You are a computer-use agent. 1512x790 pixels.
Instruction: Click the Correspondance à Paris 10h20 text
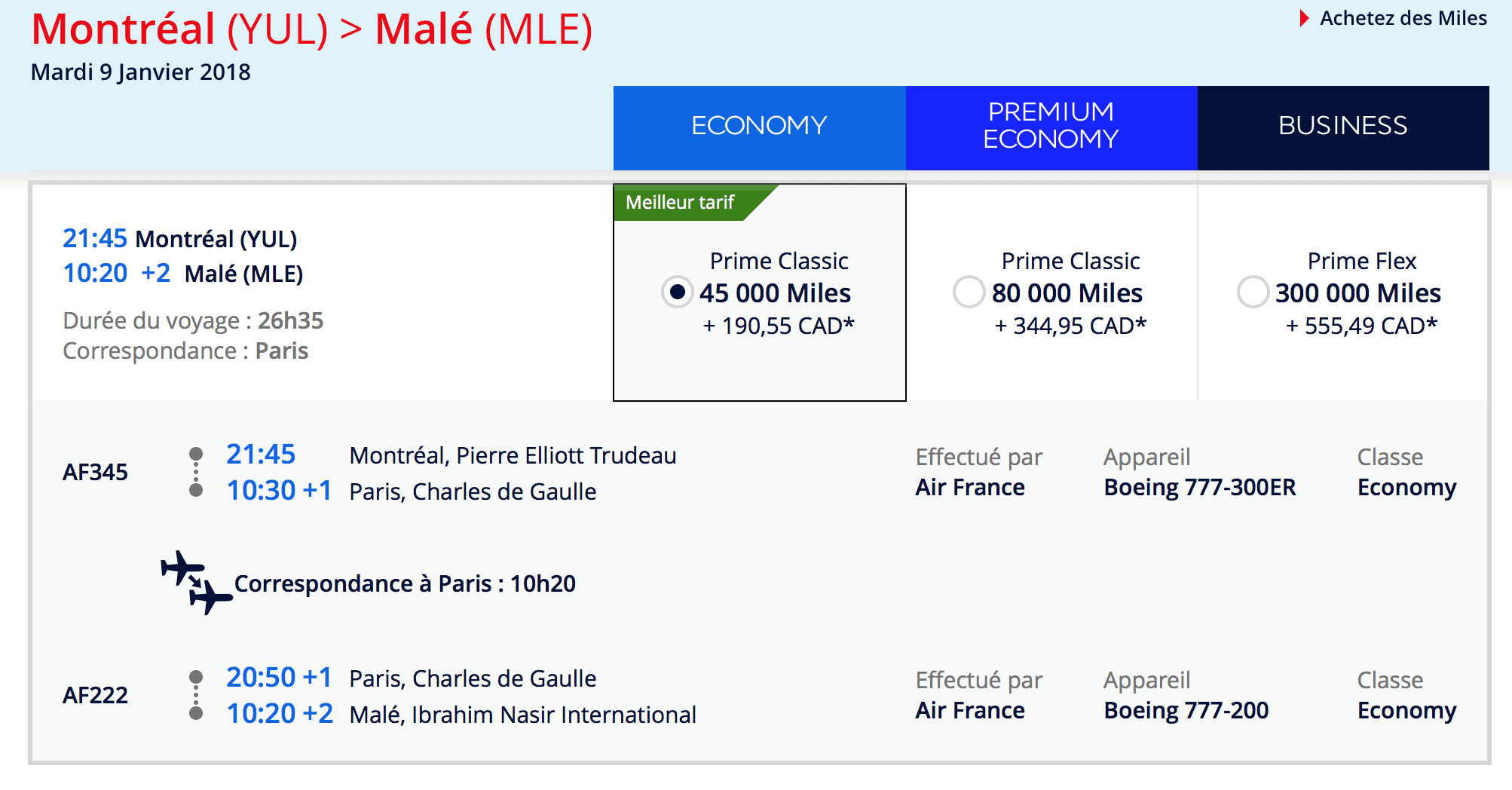[x=405, y=583]
